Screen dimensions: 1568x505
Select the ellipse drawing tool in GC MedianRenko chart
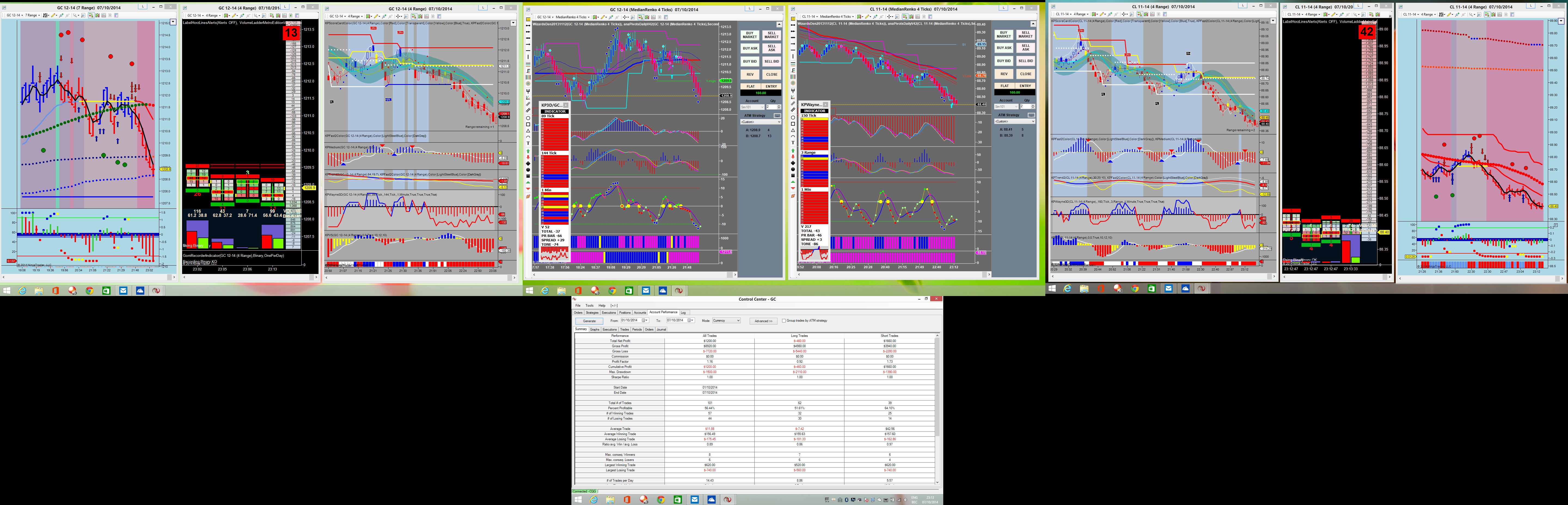pos(528,118)
